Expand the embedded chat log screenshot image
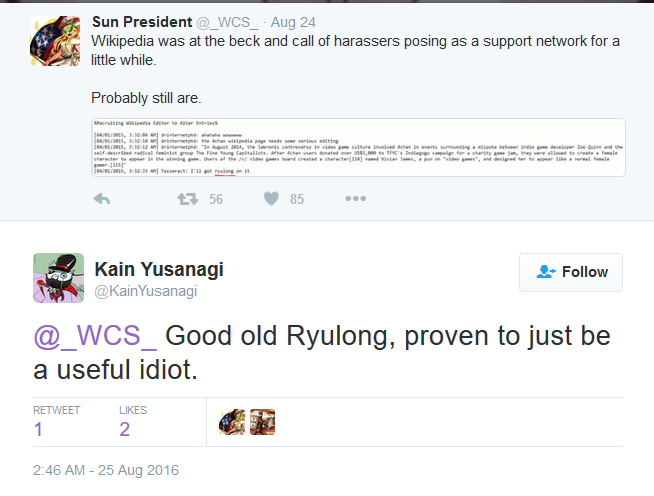This screenshot has width=654, height=496. coord(358,147)
